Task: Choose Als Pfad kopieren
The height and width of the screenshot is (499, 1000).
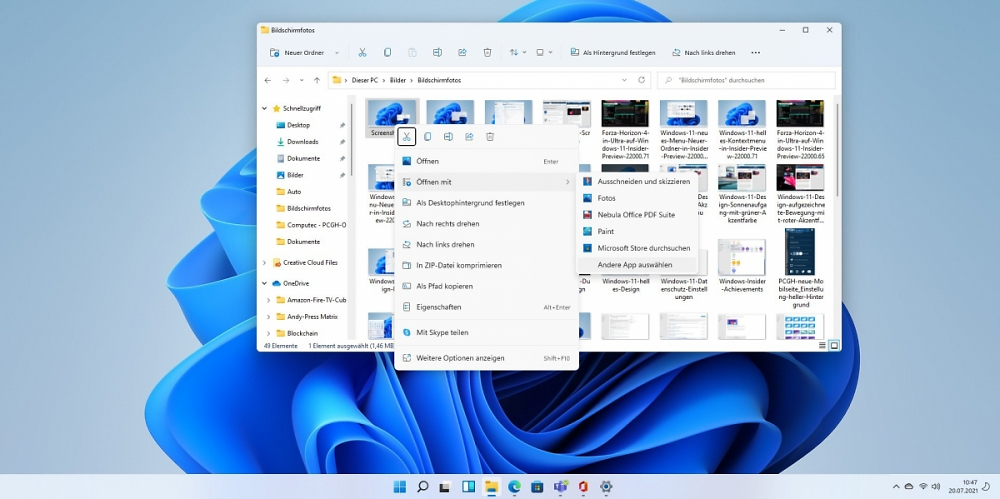Action: tap(486, 286)
